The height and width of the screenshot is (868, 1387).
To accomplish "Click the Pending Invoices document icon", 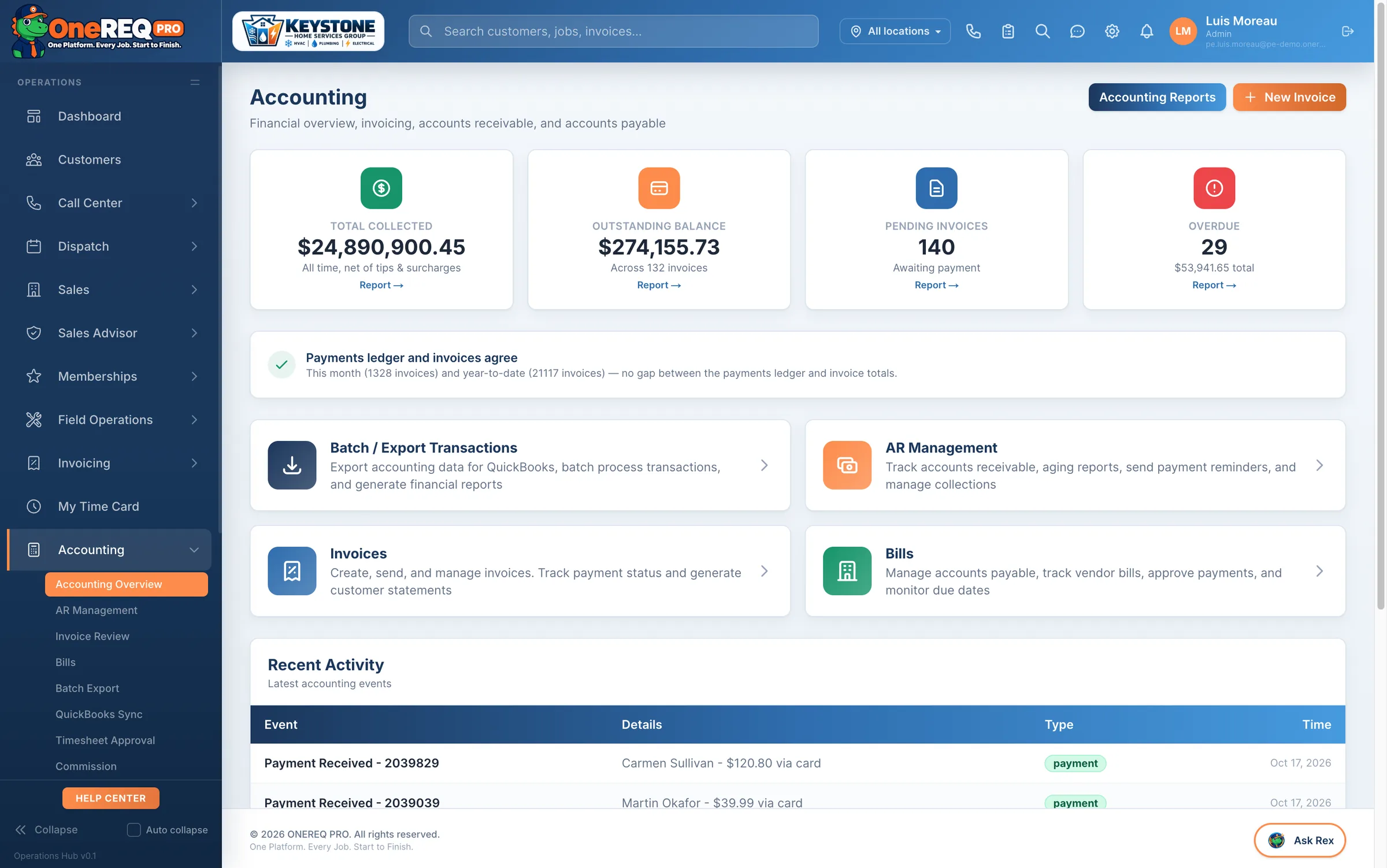I will pos(936,188).
